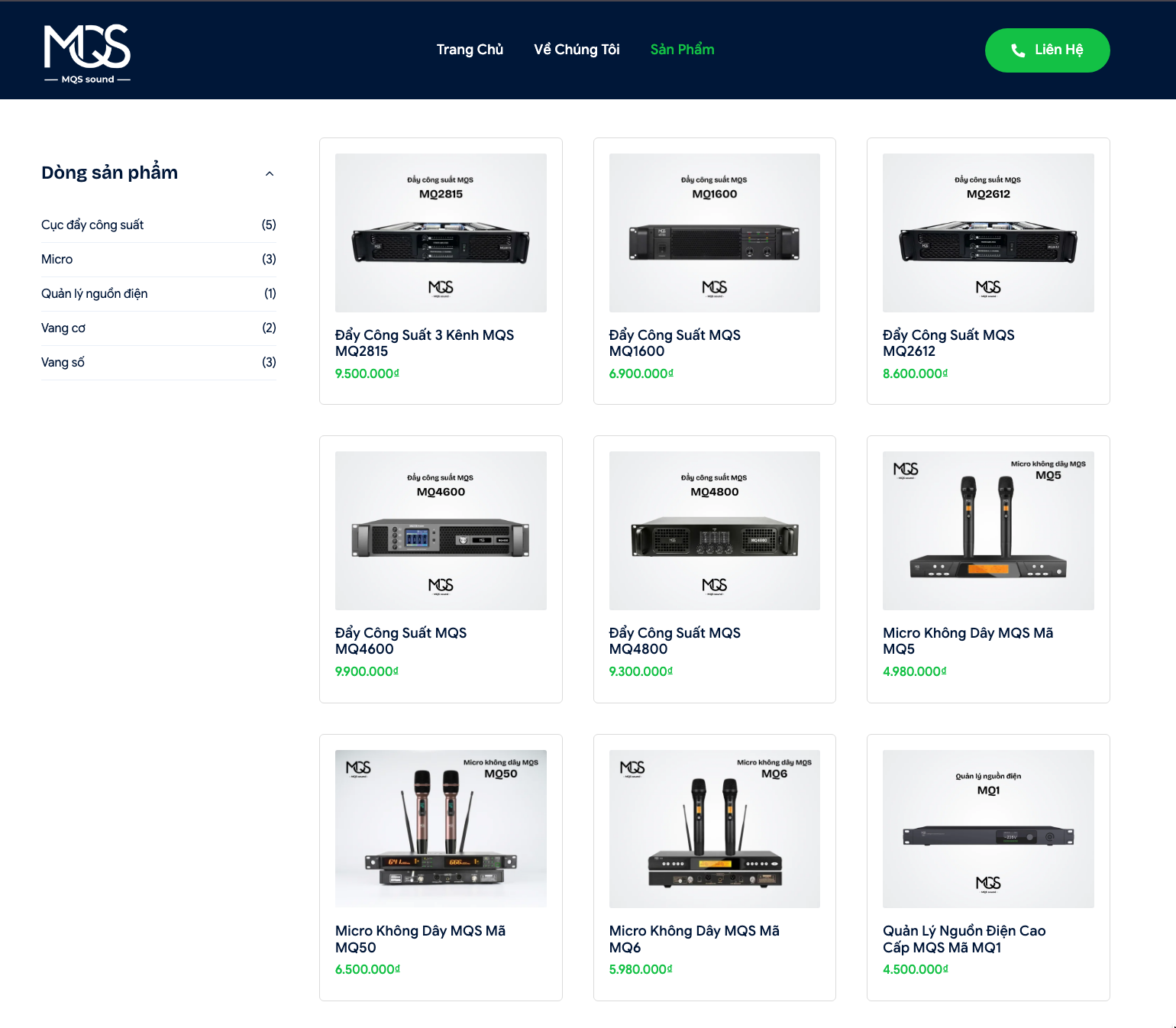
Task: Open Đẩy Công Suất MQS MQ4600 title
Action: (x=401, y=641)
